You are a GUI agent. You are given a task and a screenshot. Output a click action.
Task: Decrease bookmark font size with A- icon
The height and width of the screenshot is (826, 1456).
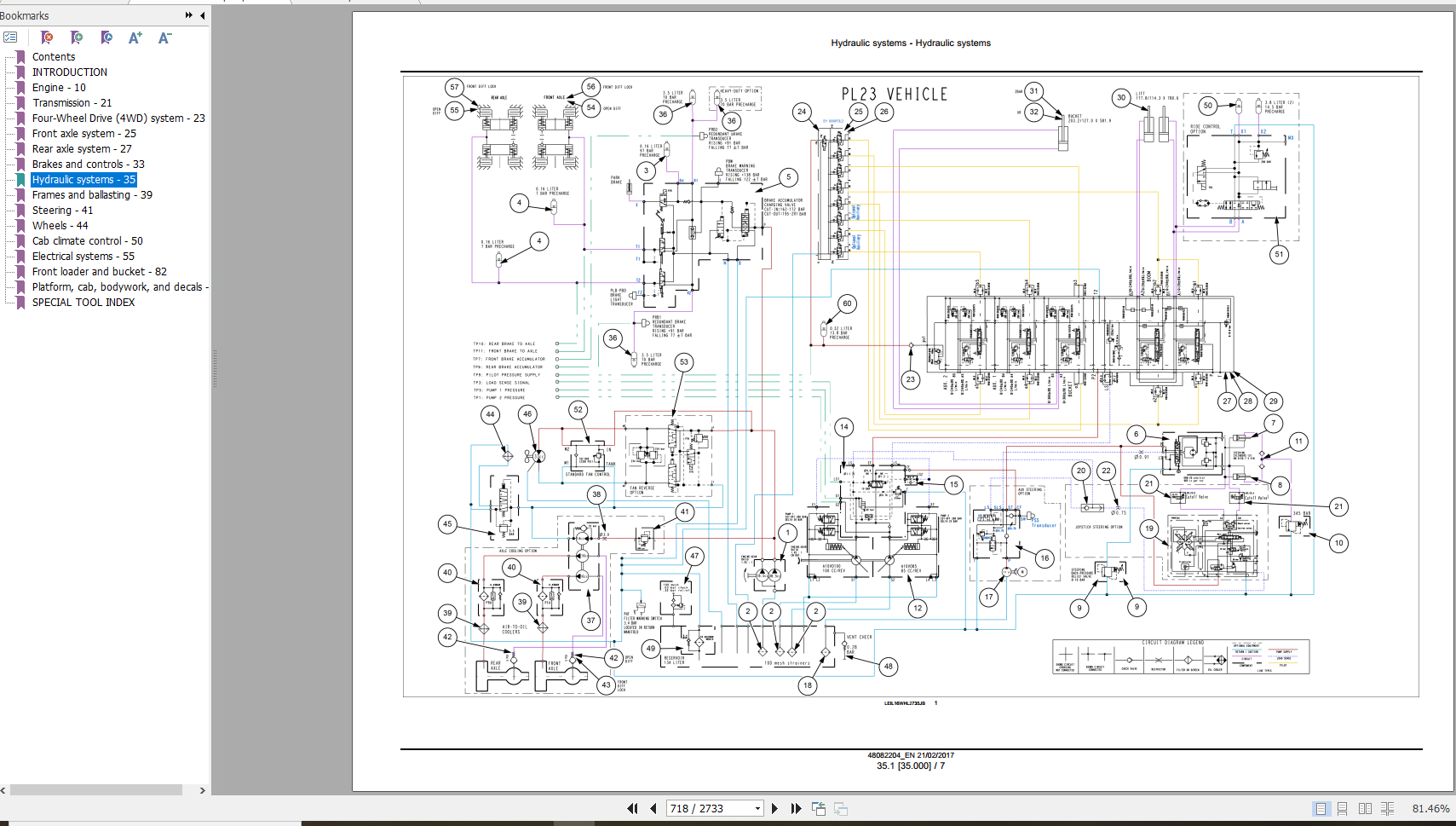pyautogui.click(x=165, y=38)
